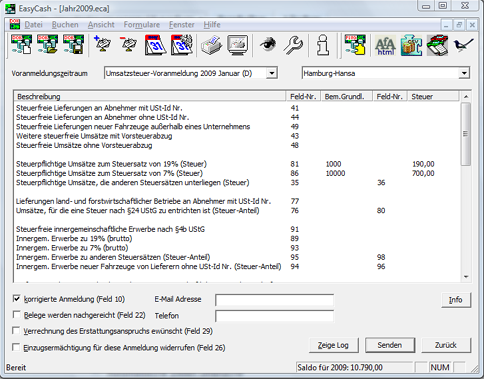Viewport: 484px width, 379px height.
Task: Click the open file toolbar icon
Action: [47, 45]
